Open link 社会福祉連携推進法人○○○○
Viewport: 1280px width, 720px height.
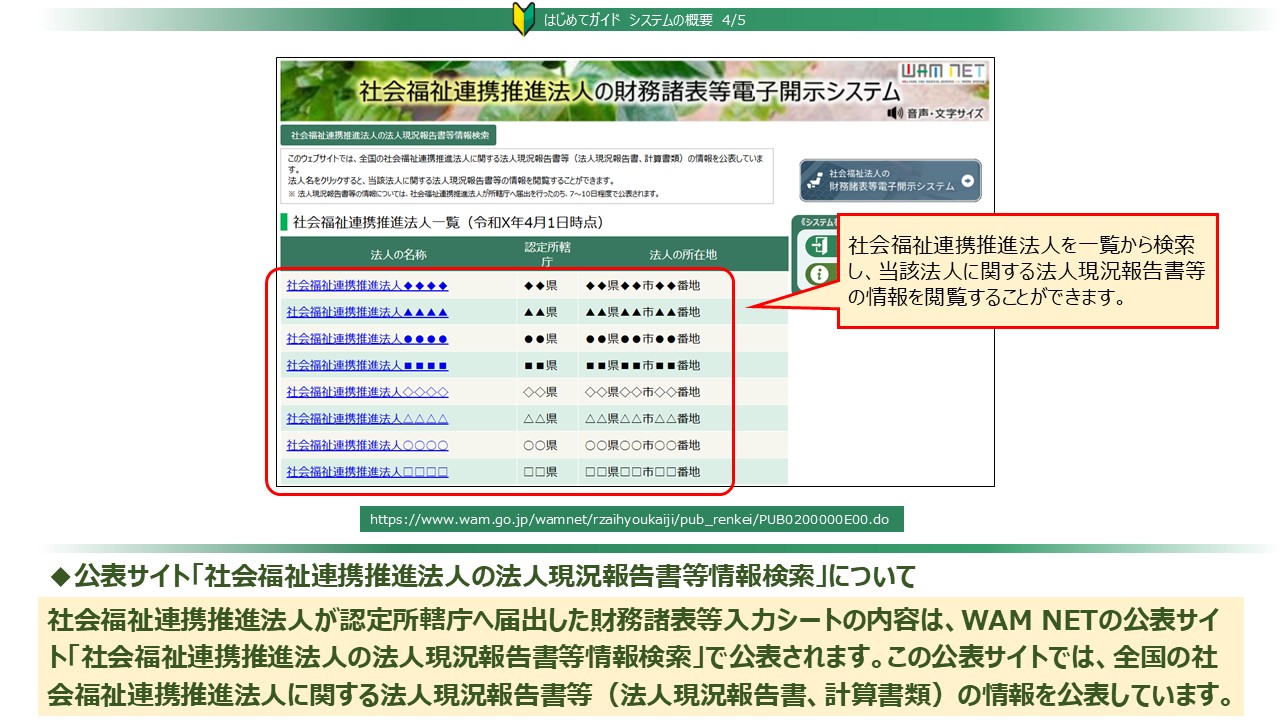[367, 446]
